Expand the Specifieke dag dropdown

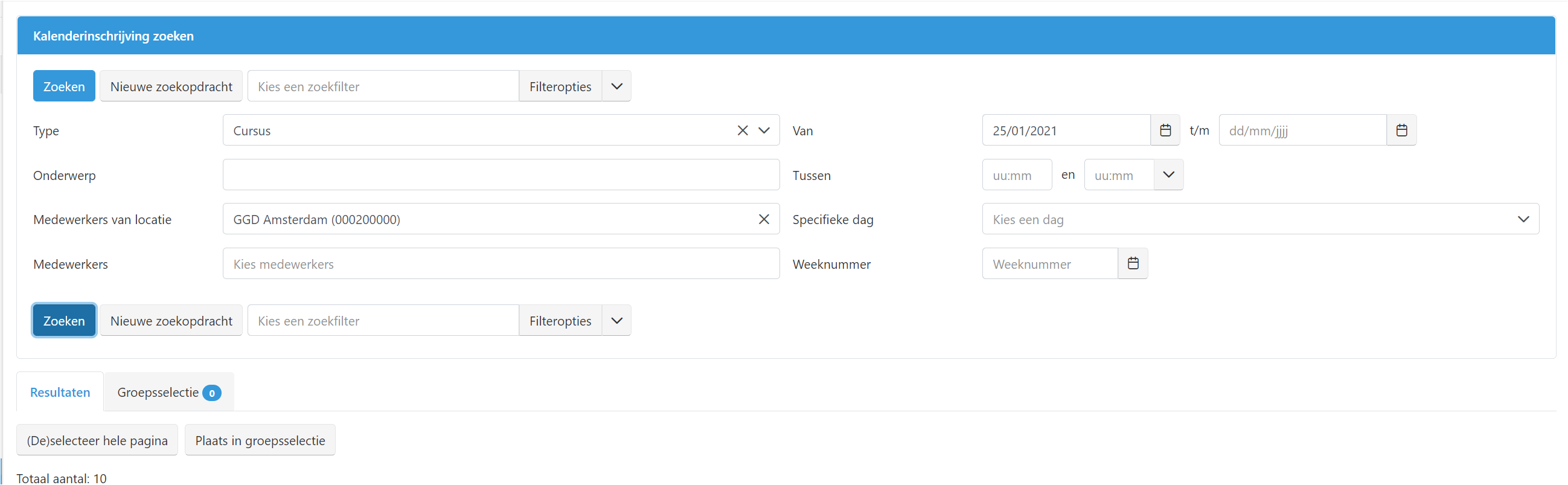coord(1523,219)
